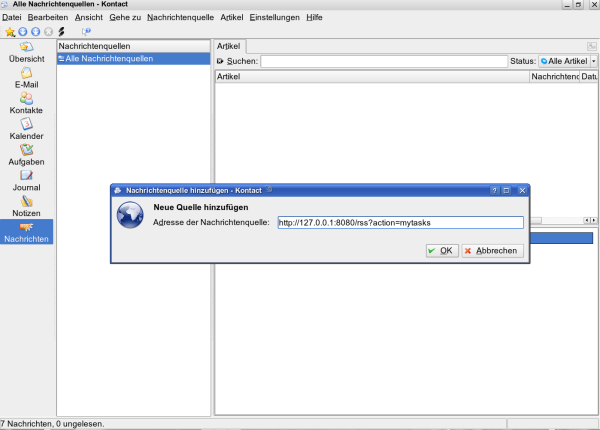600x430 pixels.
Task: Click the new feed star toolbar icon
Action: (9, 32)
